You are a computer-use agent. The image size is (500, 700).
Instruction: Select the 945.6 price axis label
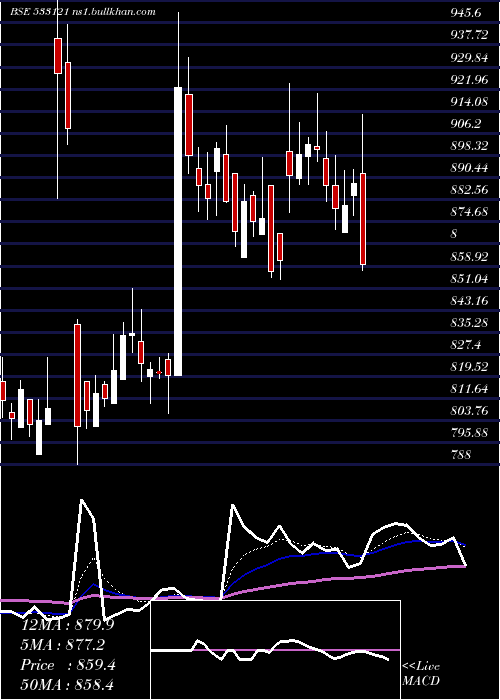[x=466, y=13]
